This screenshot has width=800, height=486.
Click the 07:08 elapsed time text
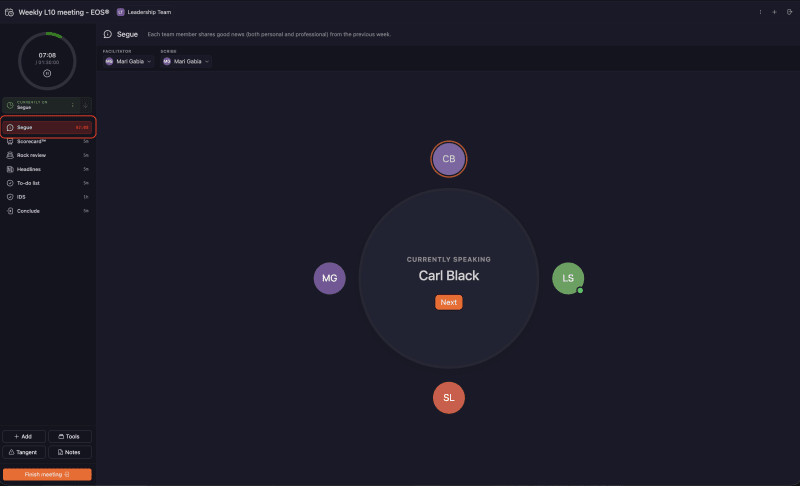point(47,55)
